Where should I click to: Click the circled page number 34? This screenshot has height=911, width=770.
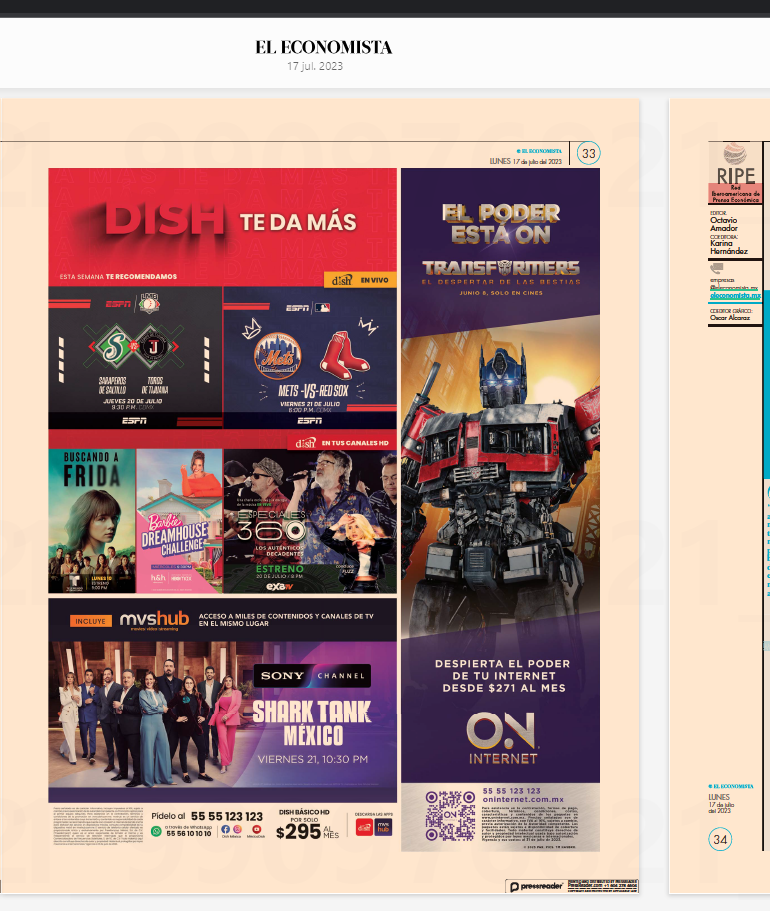(721, 839)
